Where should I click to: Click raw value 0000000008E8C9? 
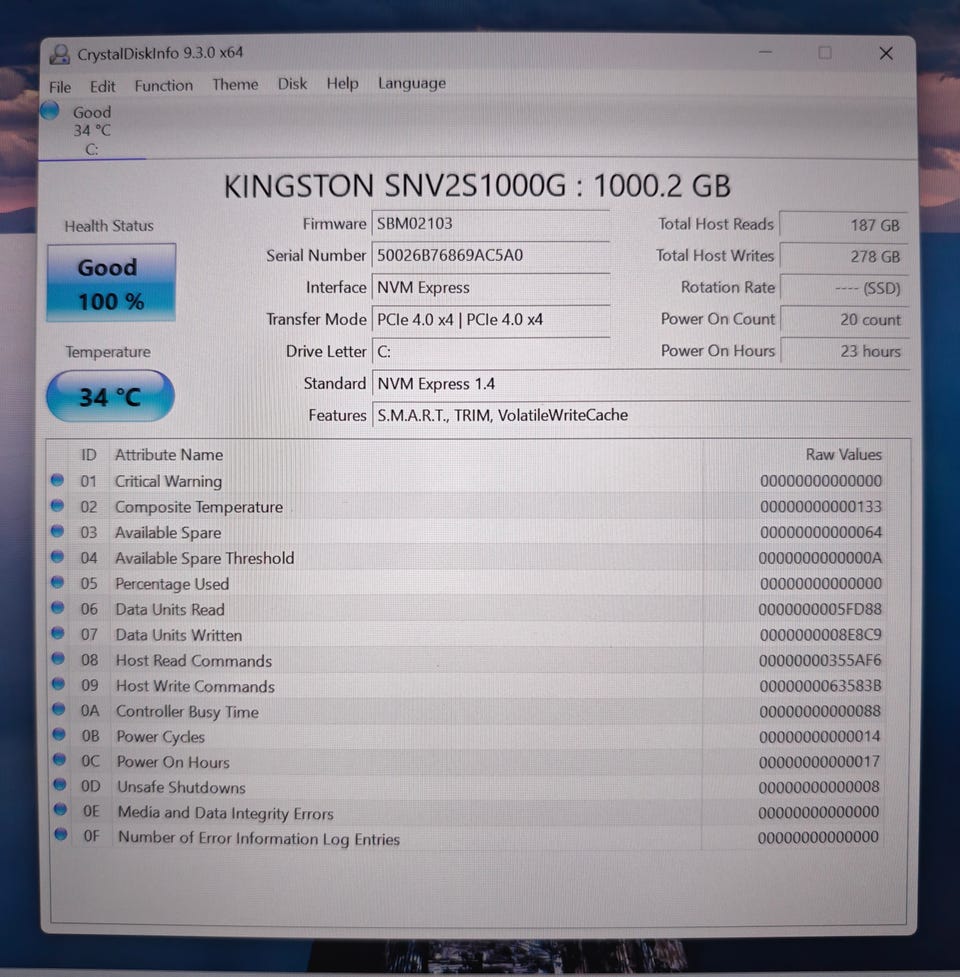click(x=820, y=634)
